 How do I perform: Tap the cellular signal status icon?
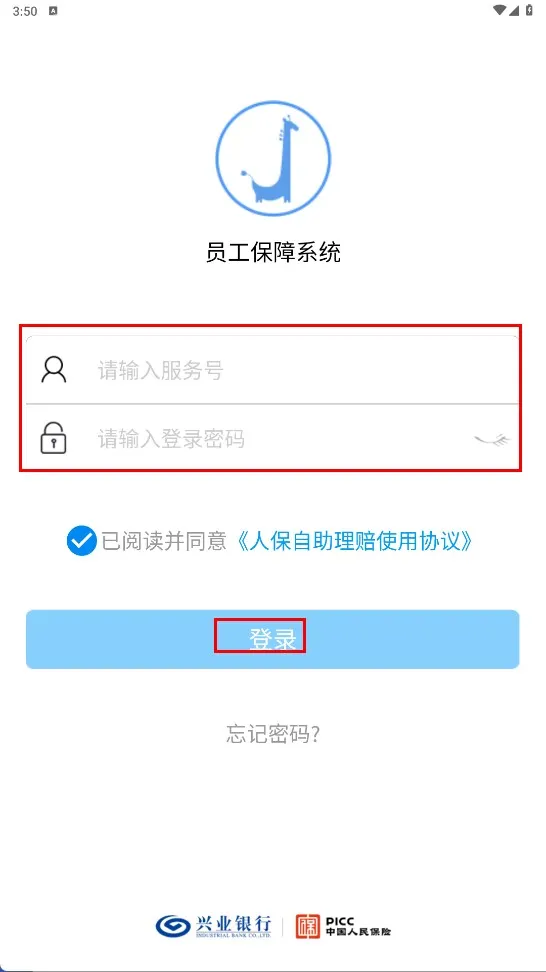[514, 11]
